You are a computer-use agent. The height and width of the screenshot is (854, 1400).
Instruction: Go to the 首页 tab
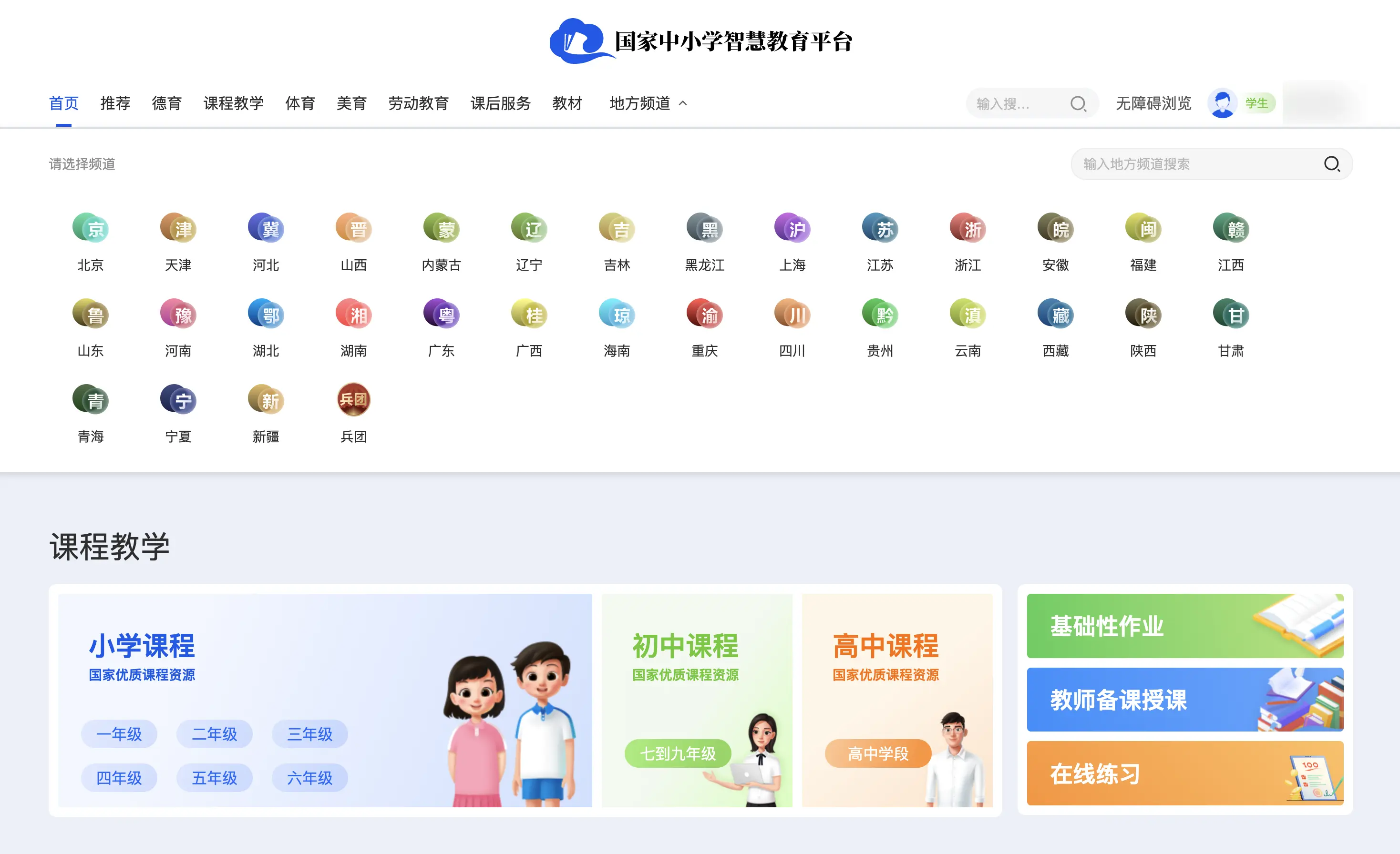tap(63, 103)
